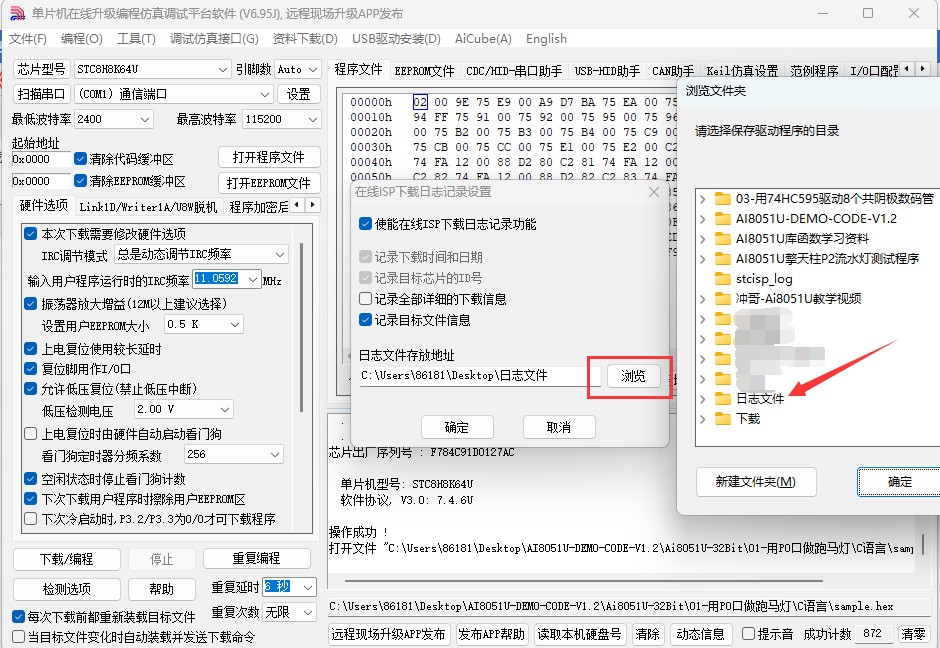Enable 记录全部详细的下载信息 checkbox
Screen dimensions: 940x648
[x=365, y=299]
